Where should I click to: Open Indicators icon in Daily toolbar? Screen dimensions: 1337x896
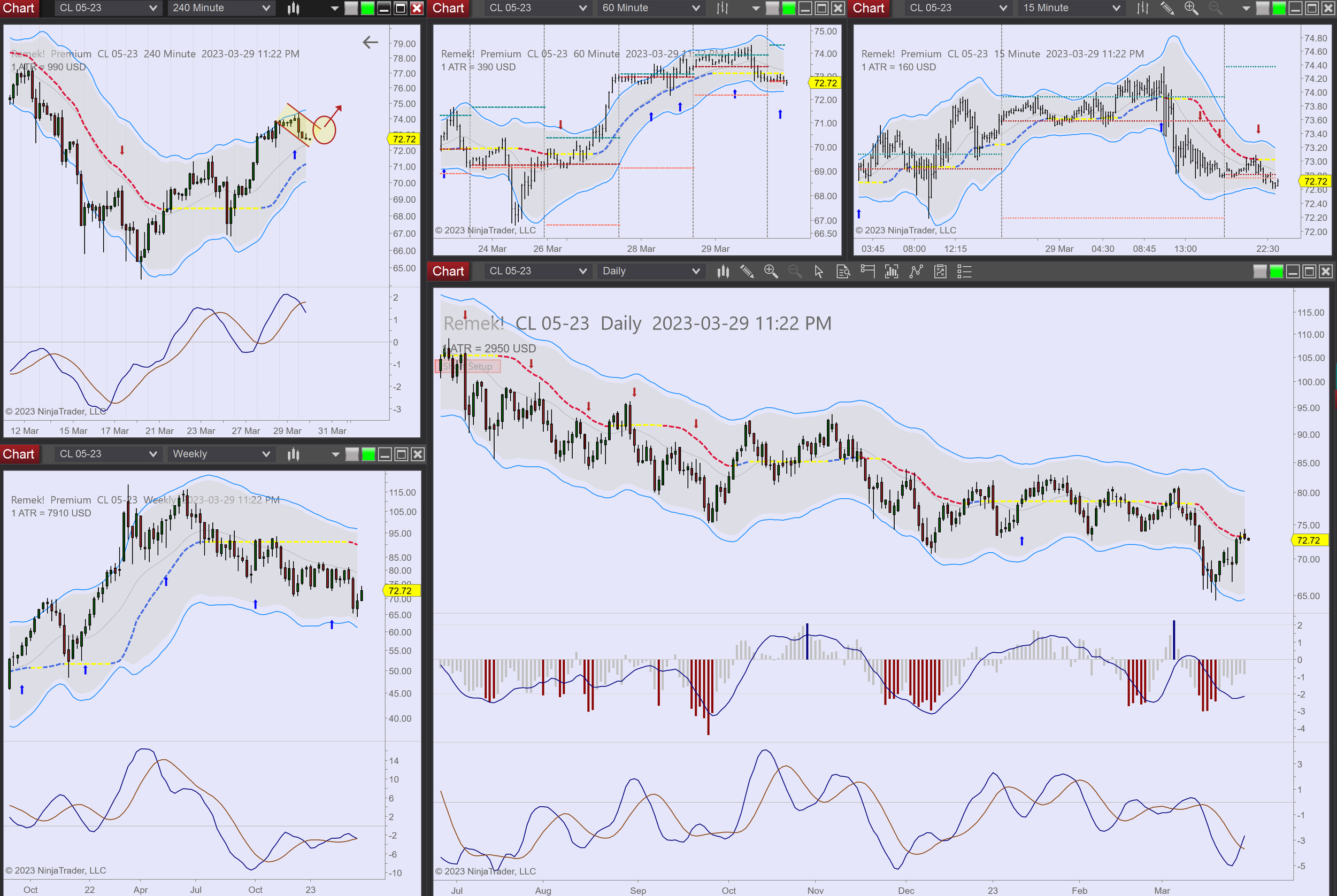[x=916, y=272]
